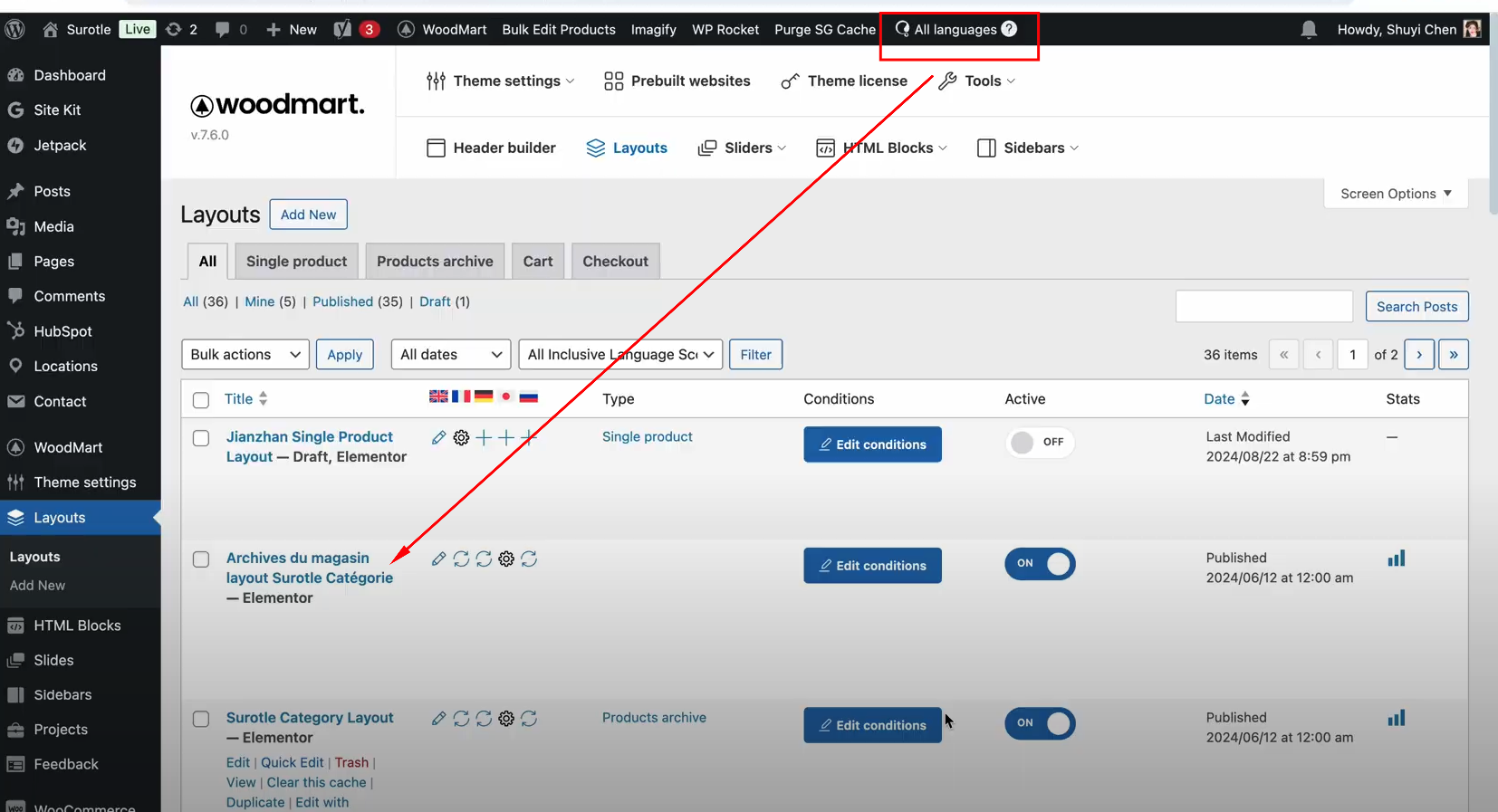The width and height of the screenshot is (1498, 812).
Task: Open the comments bubble in admin bar
Action: [x=231, y=29]
